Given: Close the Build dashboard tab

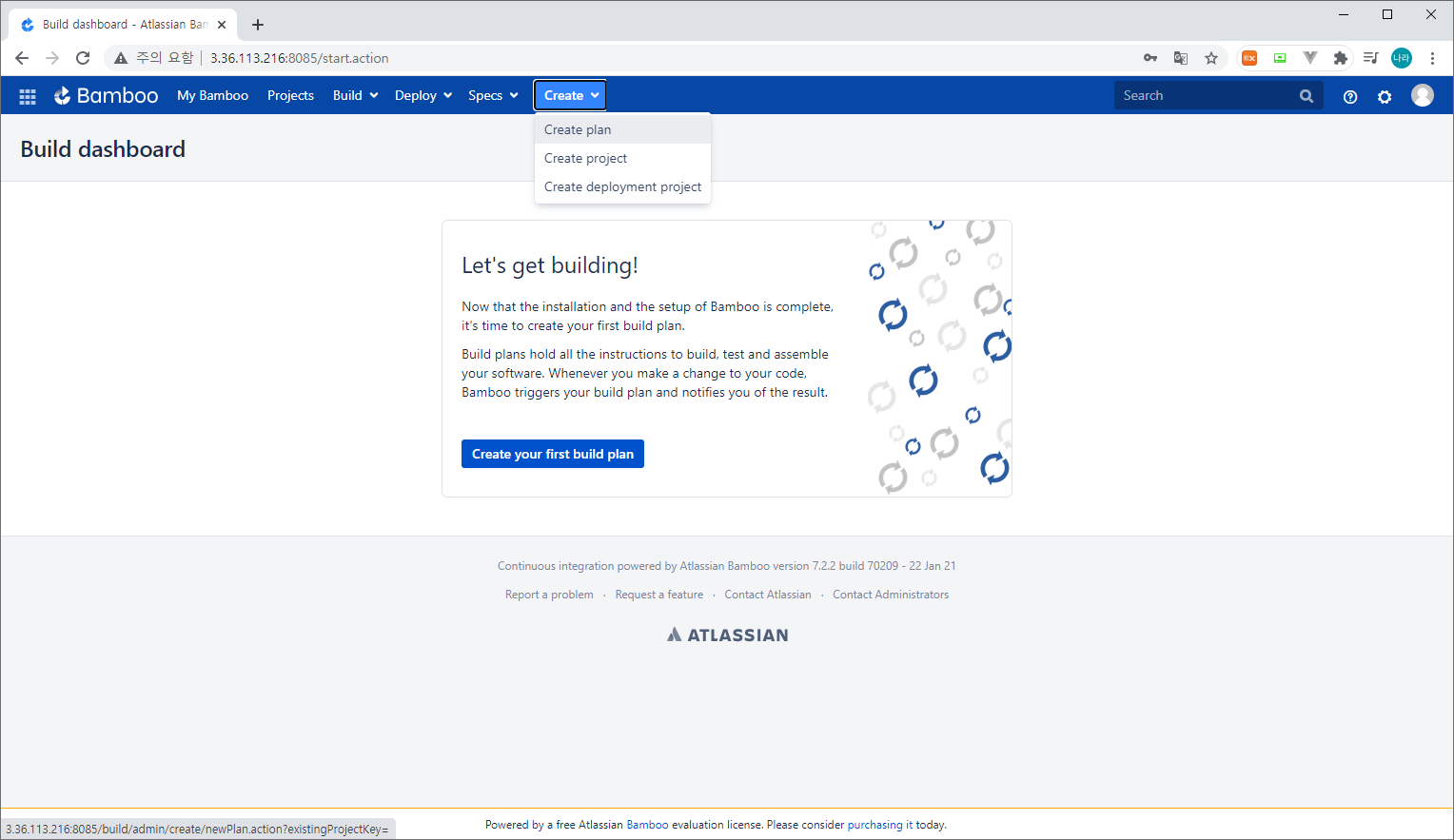Looking at the screenshot, I should pyautogui.click(x=222, y=25).
